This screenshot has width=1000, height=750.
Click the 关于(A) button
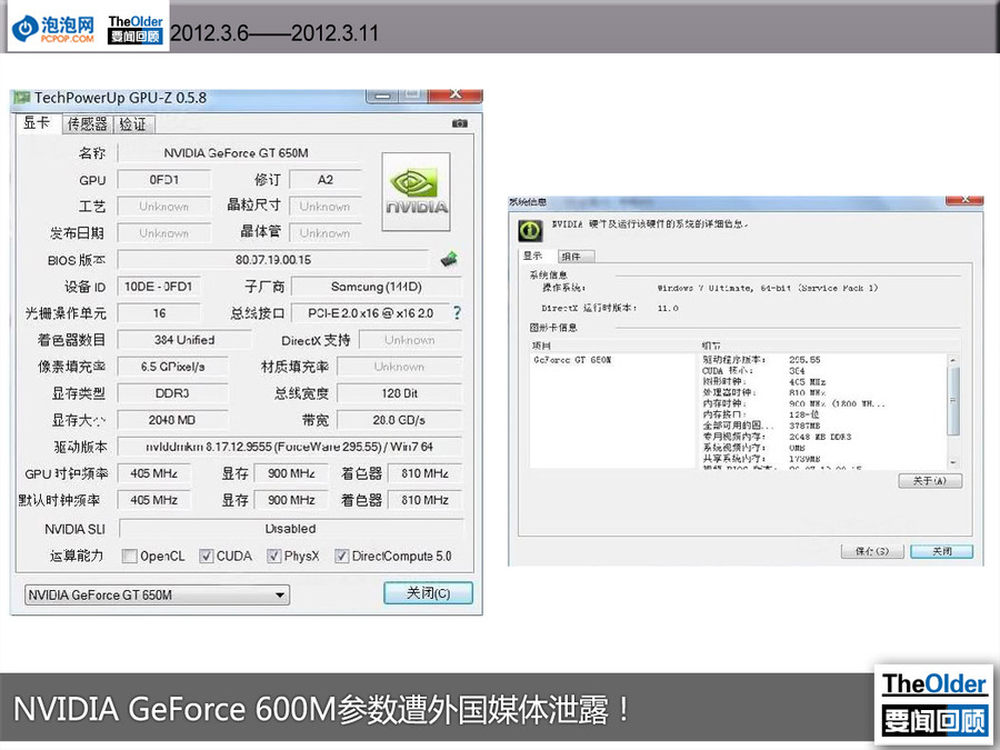point(930,481)
